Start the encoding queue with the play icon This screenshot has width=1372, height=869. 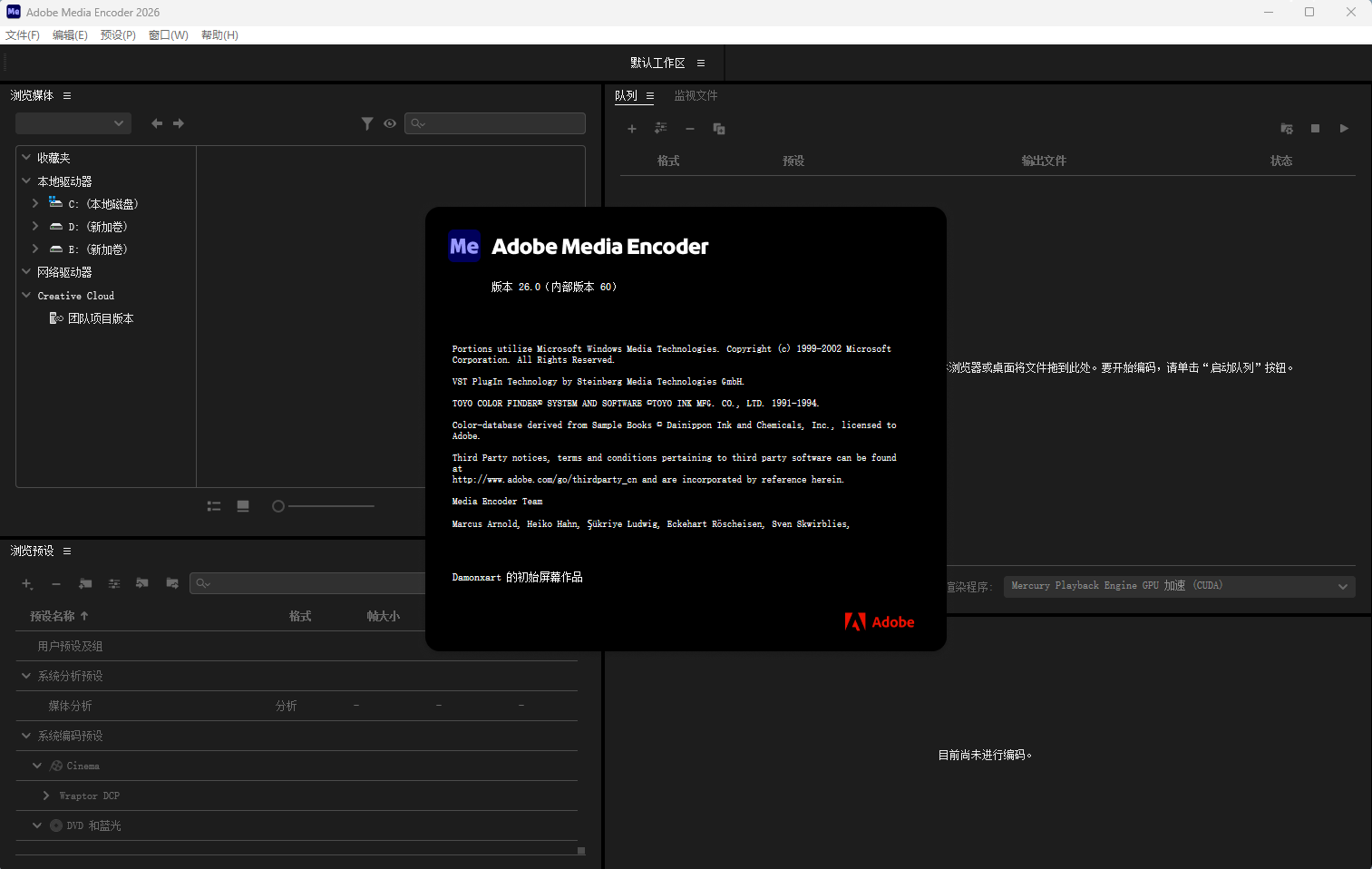point(1343,128)
